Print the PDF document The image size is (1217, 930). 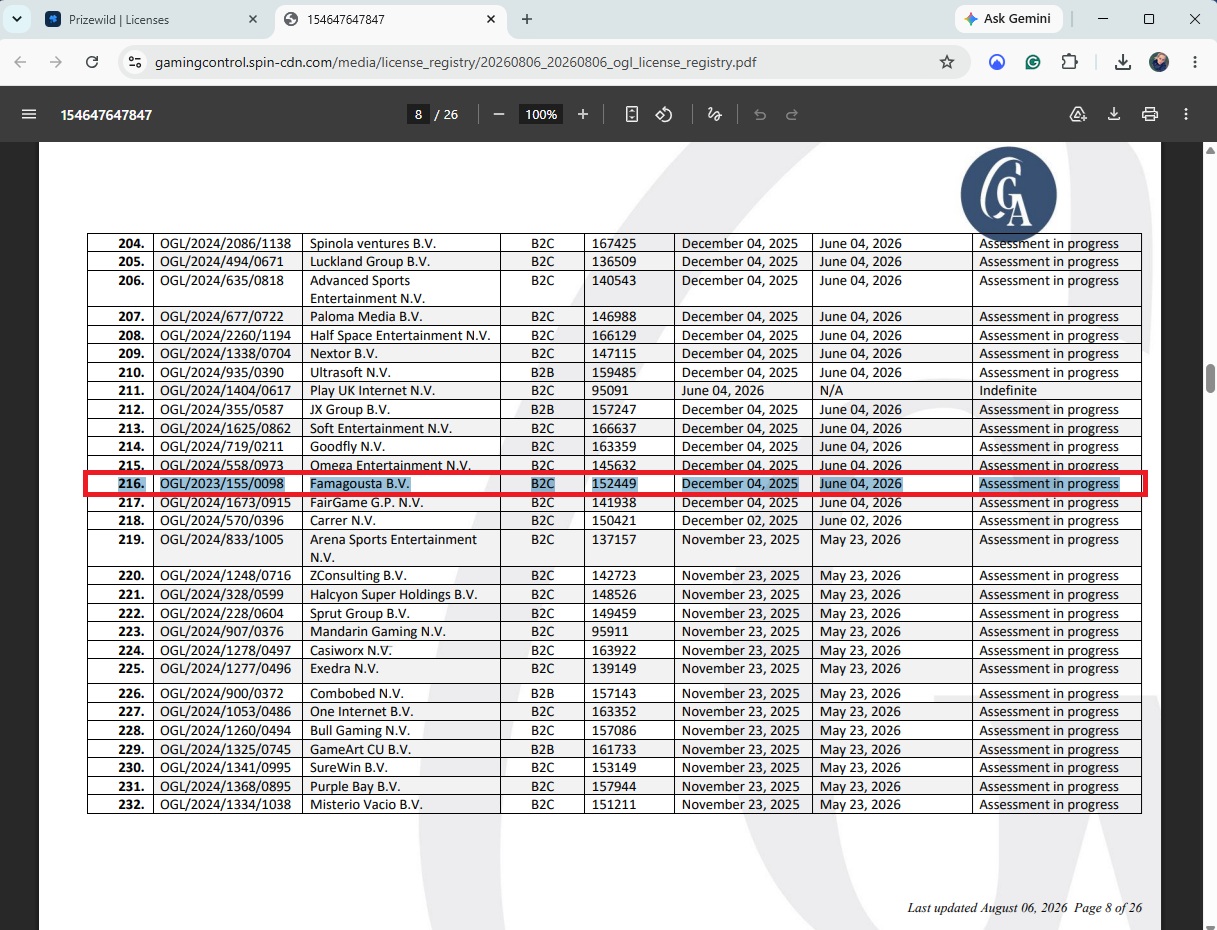click(x=1150, y=114)
